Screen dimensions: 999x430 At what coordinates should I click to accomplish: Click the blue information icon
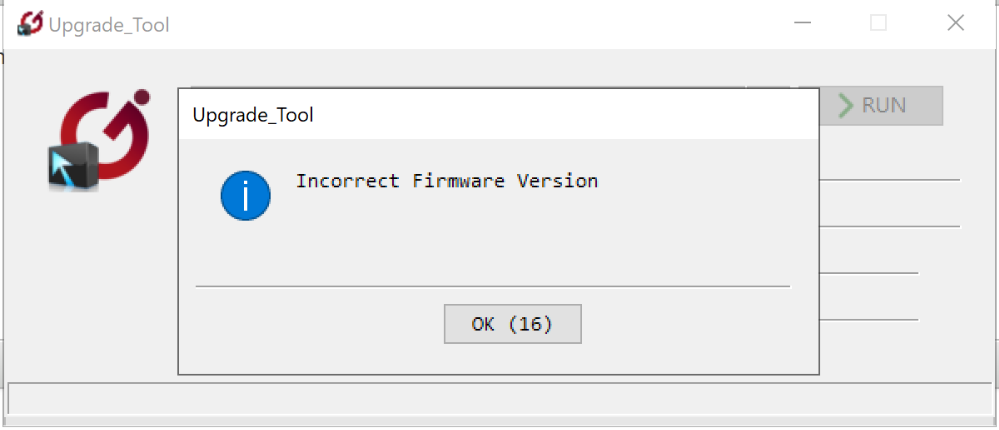coord(245,196)
